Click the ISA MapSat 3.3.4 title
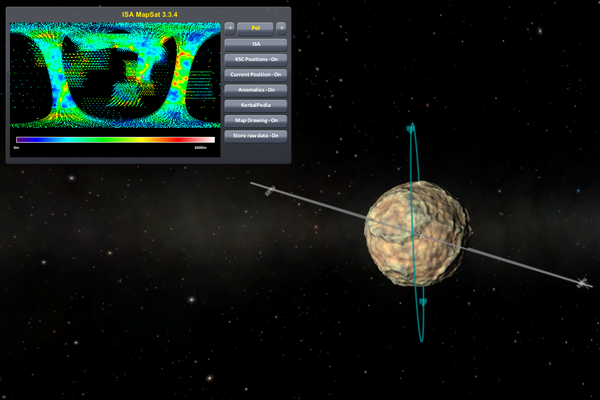Viewport: 600px width, 400px height. tap(149, 15)
